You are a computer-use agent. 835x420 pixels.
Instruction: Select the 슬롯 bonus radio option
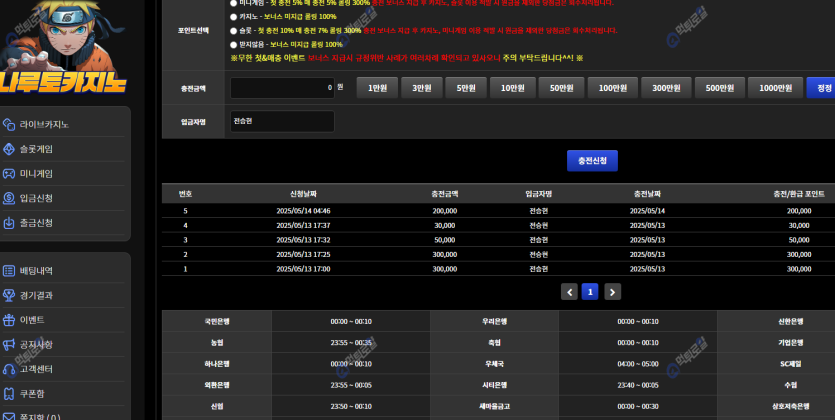(x=233, y=31)
